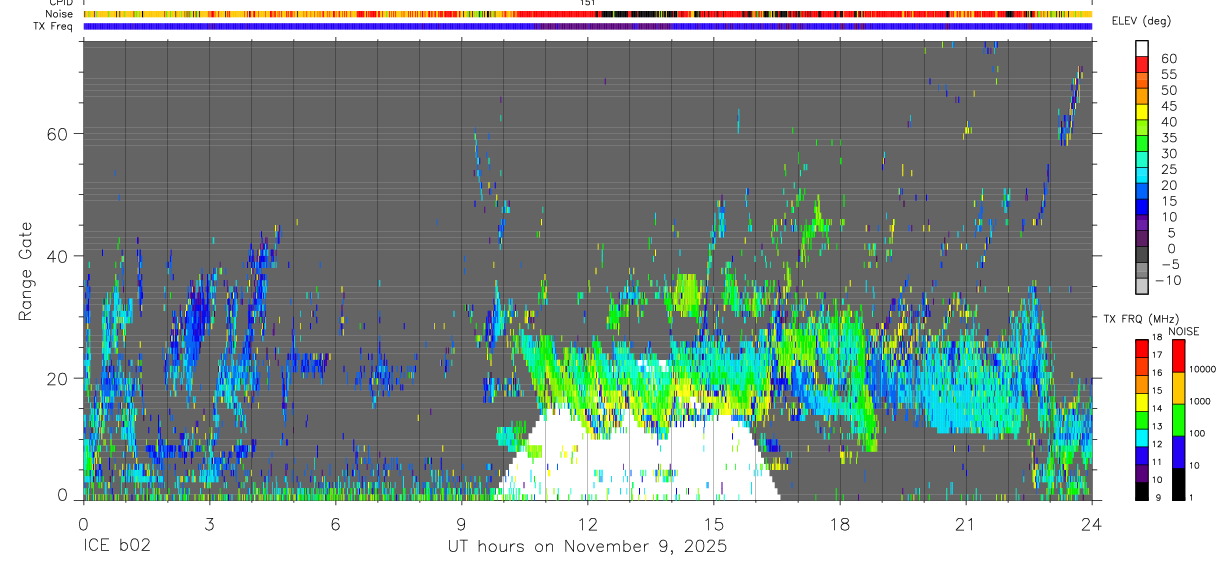Screen dimensions: 1228x567
Task: Select the red 10000 swatch in NOISE bar
Action: coord(1178,356)
